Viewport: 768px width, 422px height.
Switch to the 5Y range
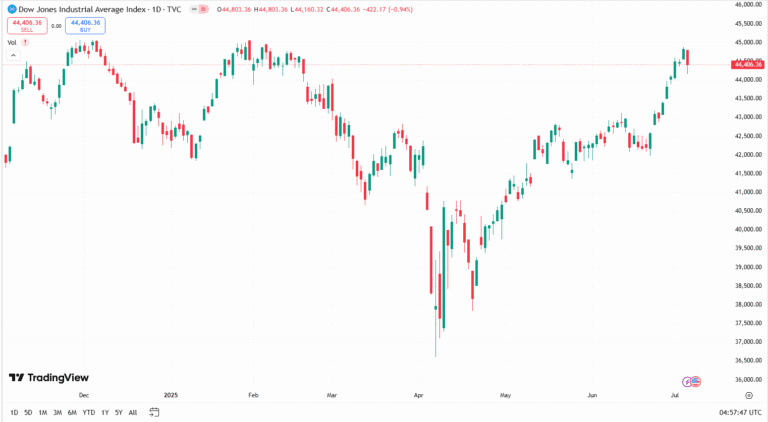(118, 412)
